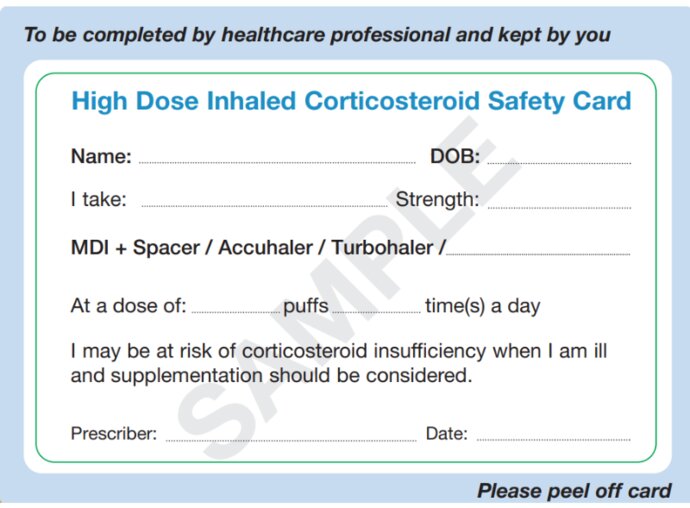Select the Accuhaler option text
Viewport: 690px width, 508px height.
265,247
